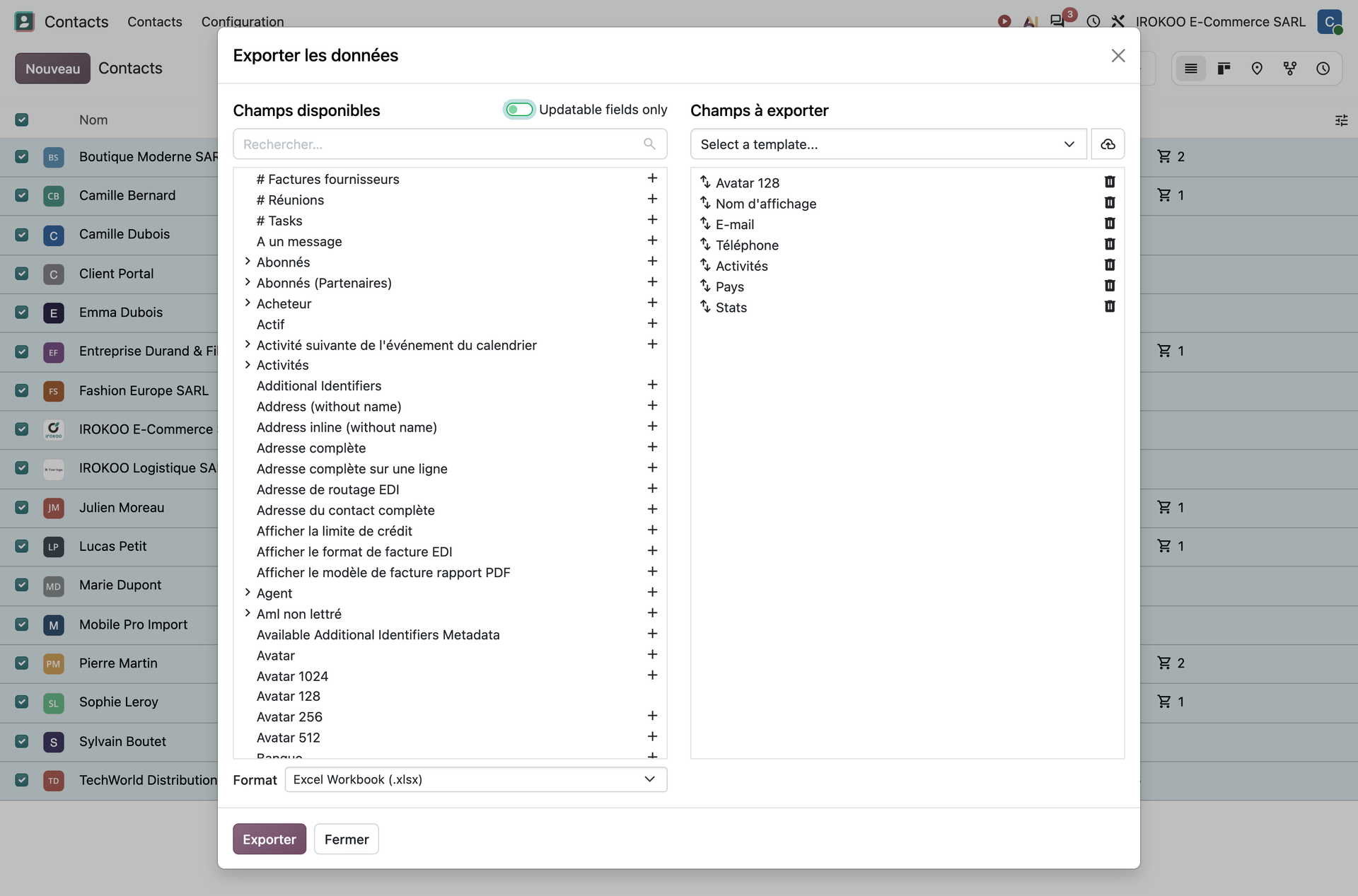Screen dimensions: 1358x896
Task: Expand the Aml non lettré field
Action: (248, 613)
